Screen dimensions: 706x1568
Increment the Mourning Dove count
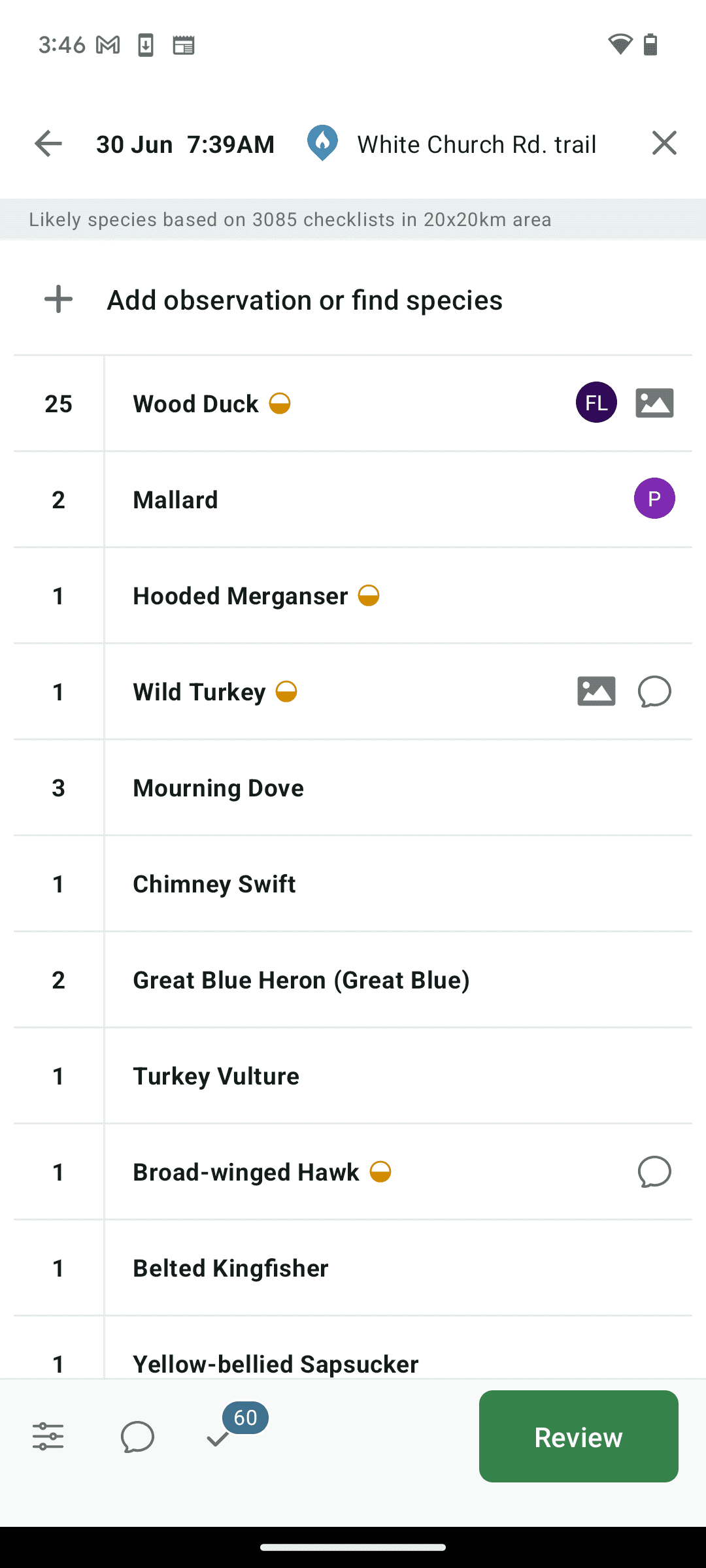pyautogui.click(x=58, y=788)
